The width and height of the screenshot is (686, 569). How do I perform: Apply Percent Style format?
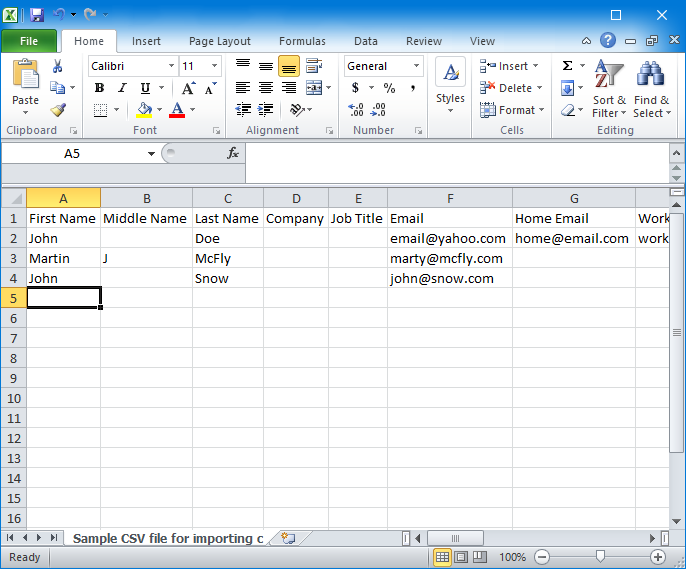click(389, 88)
